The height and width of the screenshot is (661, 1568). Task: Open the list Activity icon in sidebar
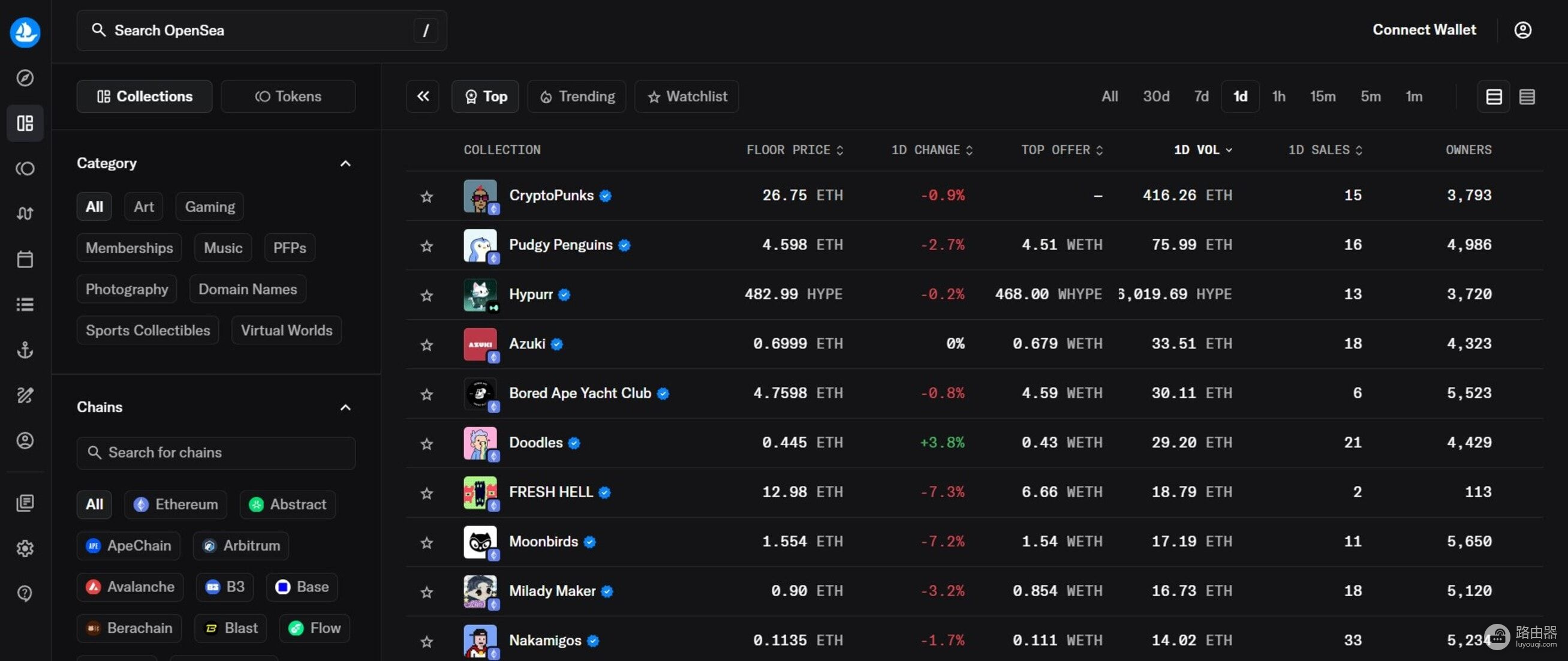click(x=25, y=304)
